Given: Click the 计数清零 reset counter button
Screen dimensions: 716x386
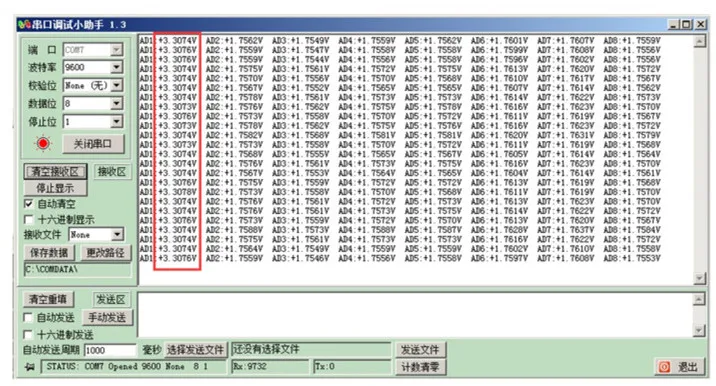Looking at the screenshot, I should coord(420,367).
